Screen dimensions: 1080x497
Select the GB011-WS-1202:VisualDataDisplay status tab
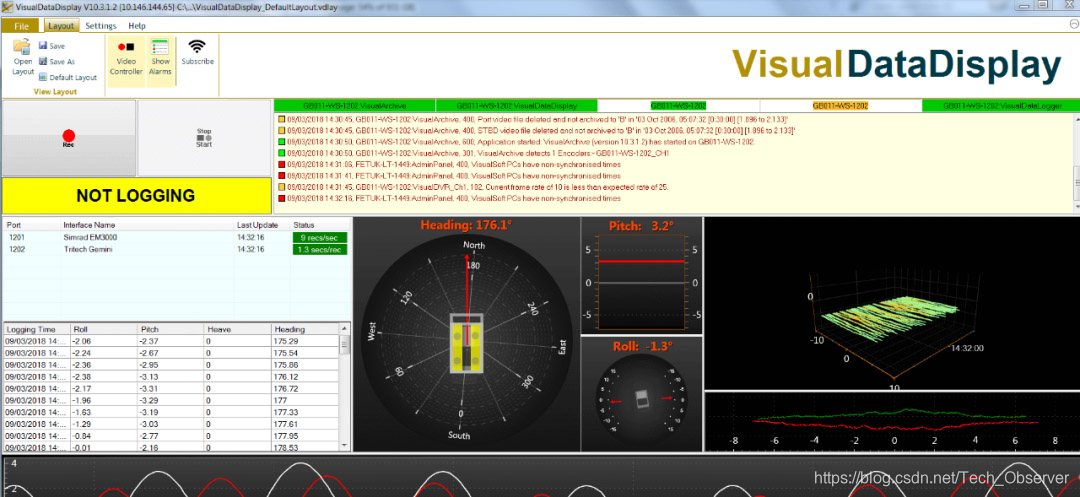pos(517,106)
